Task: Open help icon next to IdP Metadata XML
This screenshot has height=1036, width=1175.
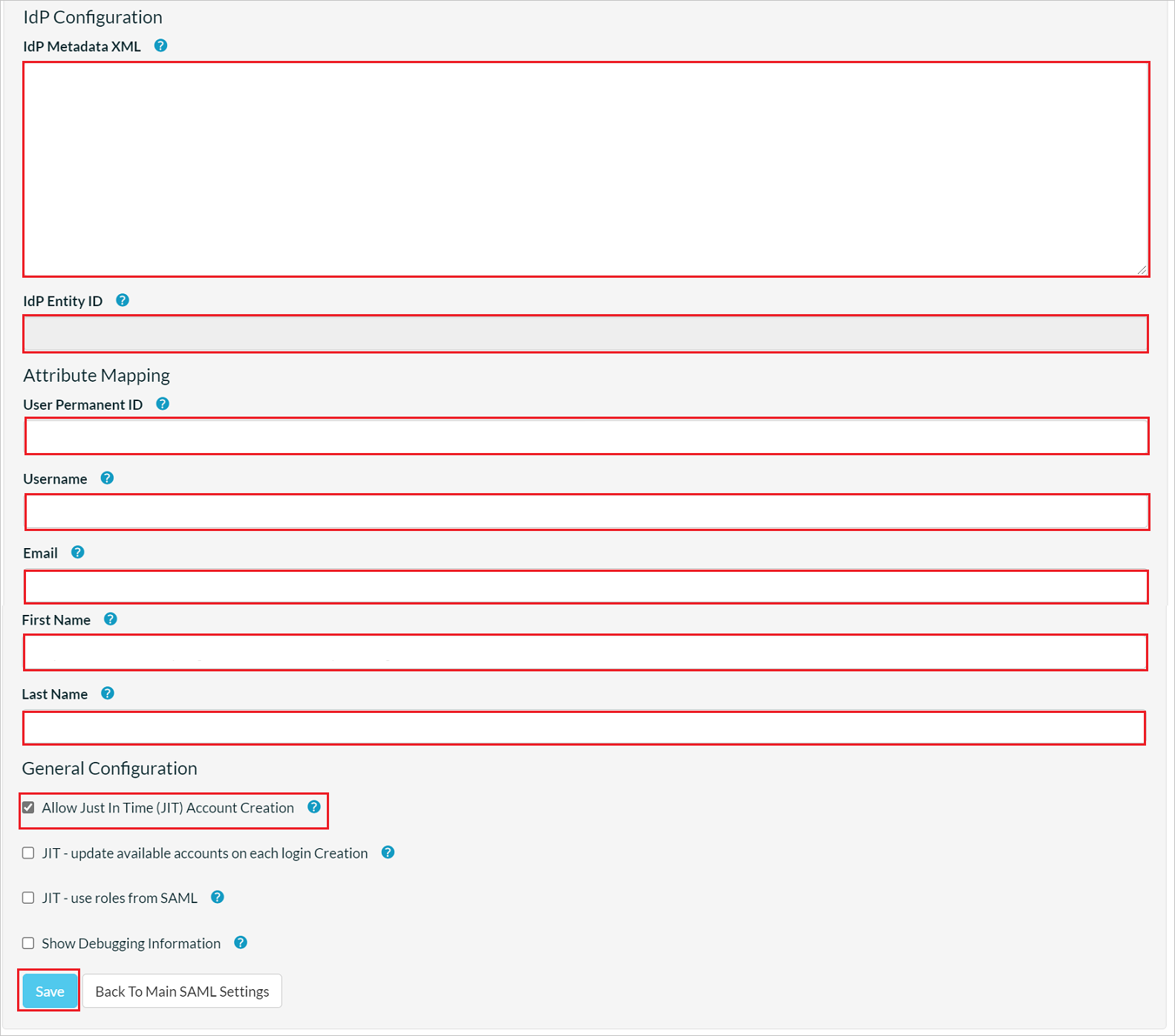Action: (160, 45)
